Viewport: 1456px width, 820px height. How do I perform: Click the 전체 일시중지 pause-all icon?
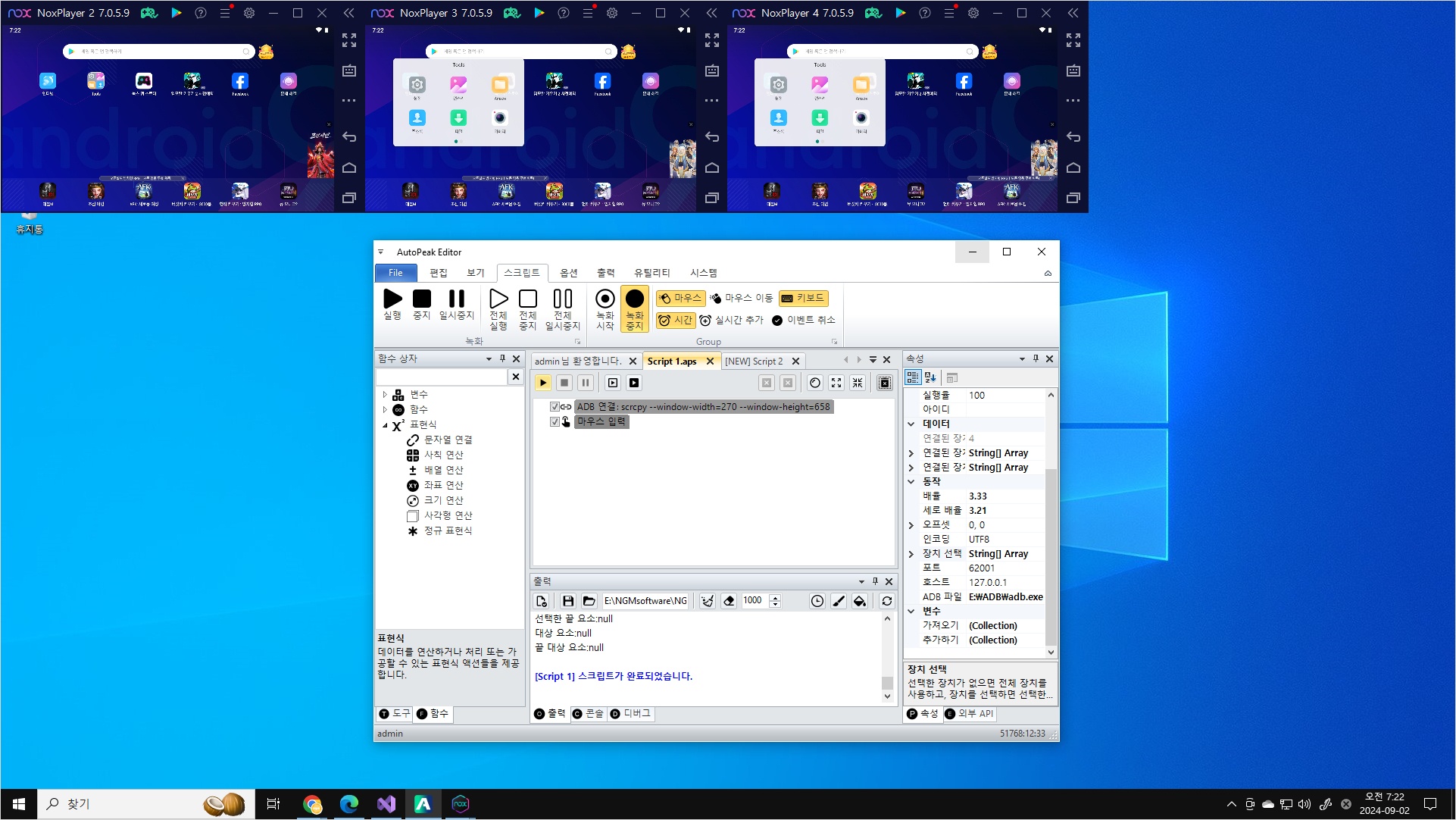(x=562, y=299)
